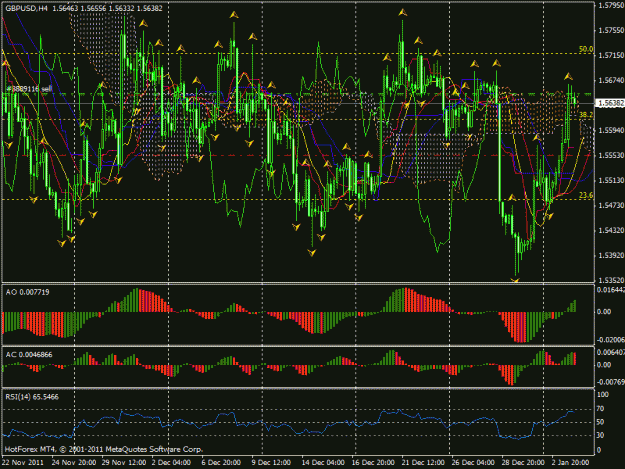
Task: Click the 50.0 Fibonacci level label
Action: [586, 49]
